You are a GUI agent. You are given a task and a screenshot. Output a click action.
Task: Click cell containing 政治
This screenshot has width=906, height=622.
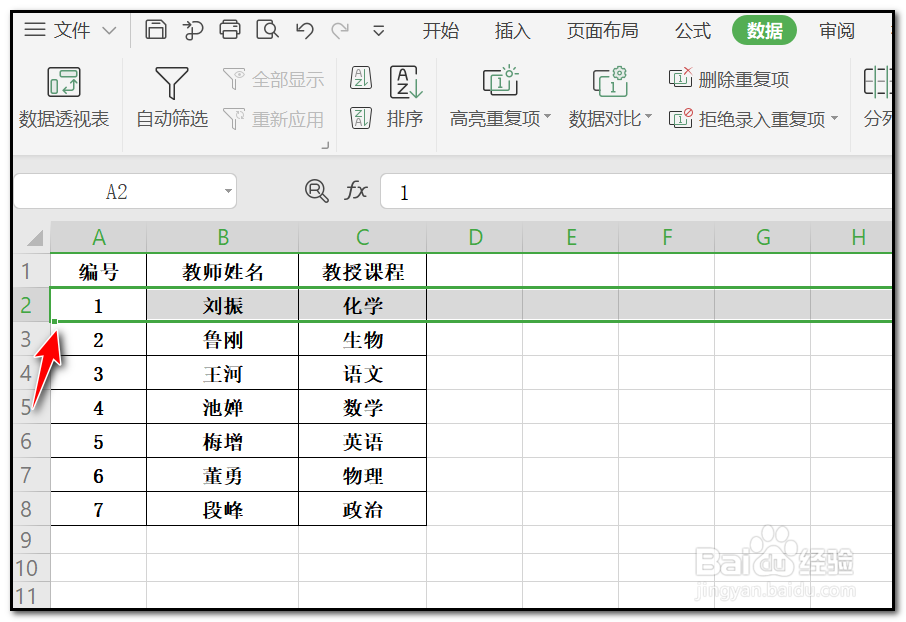point(362,509)
